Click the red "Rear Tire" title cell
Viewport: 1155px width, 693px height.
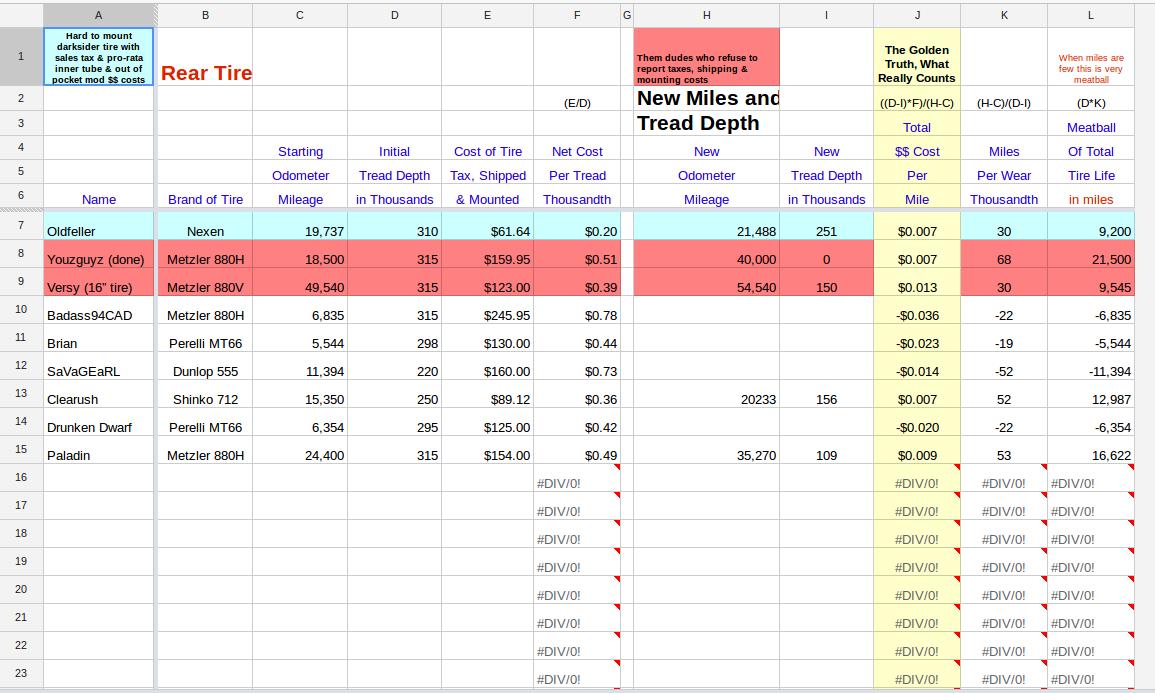(x=205, y=73)
